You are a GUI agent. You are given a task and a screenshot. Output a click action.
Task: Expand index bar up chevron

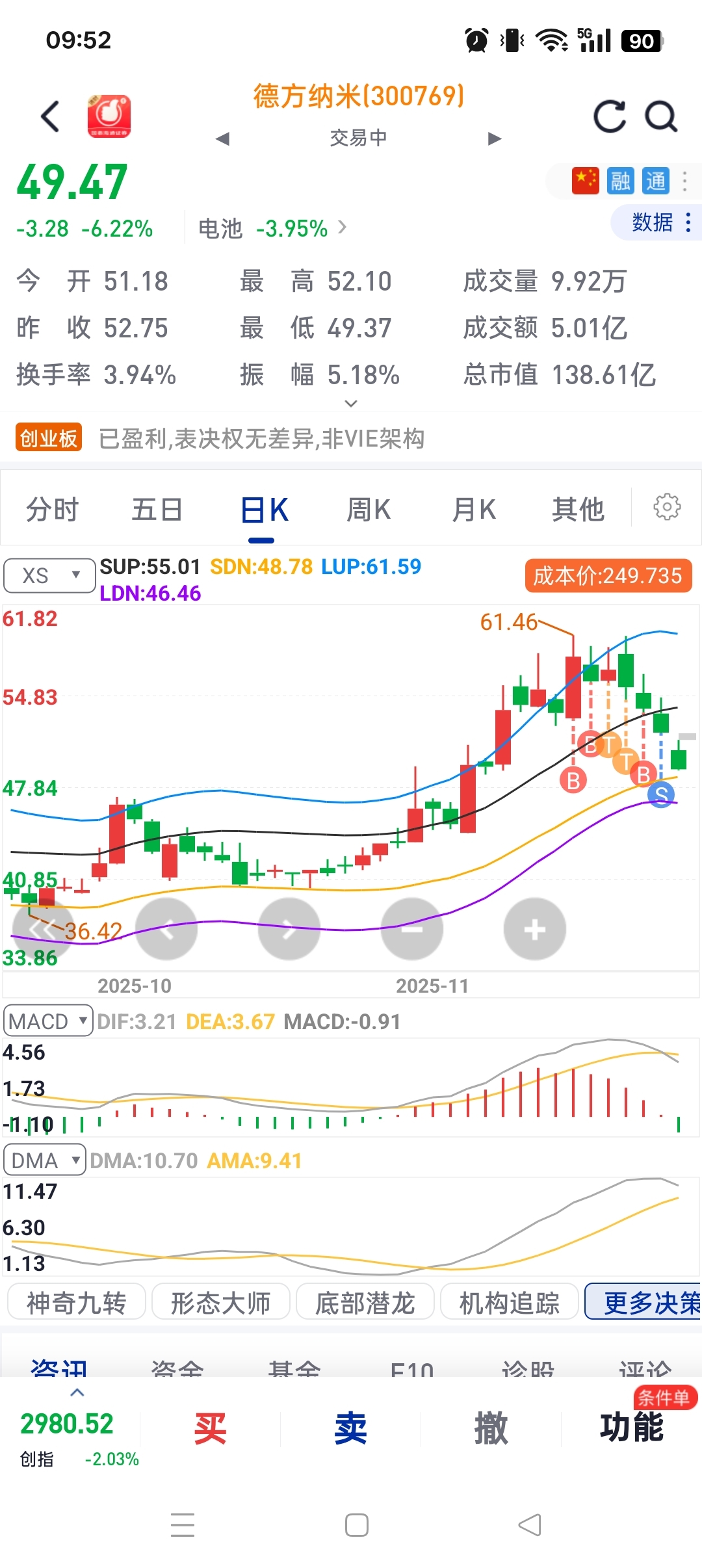(x=77, y=1392)
